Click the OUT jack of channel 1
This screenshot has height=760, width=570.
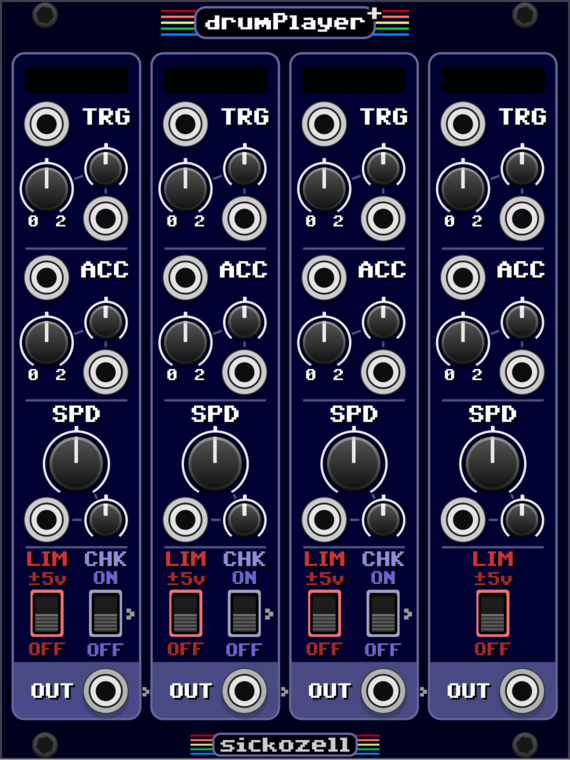pos(106,691)
